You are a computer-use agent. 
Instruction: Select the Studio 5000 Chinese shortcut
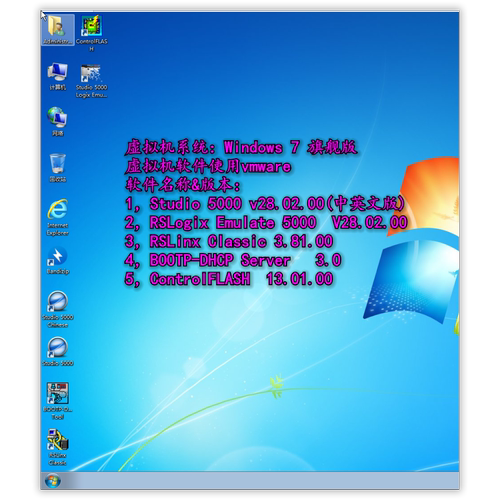coord(58,309)
